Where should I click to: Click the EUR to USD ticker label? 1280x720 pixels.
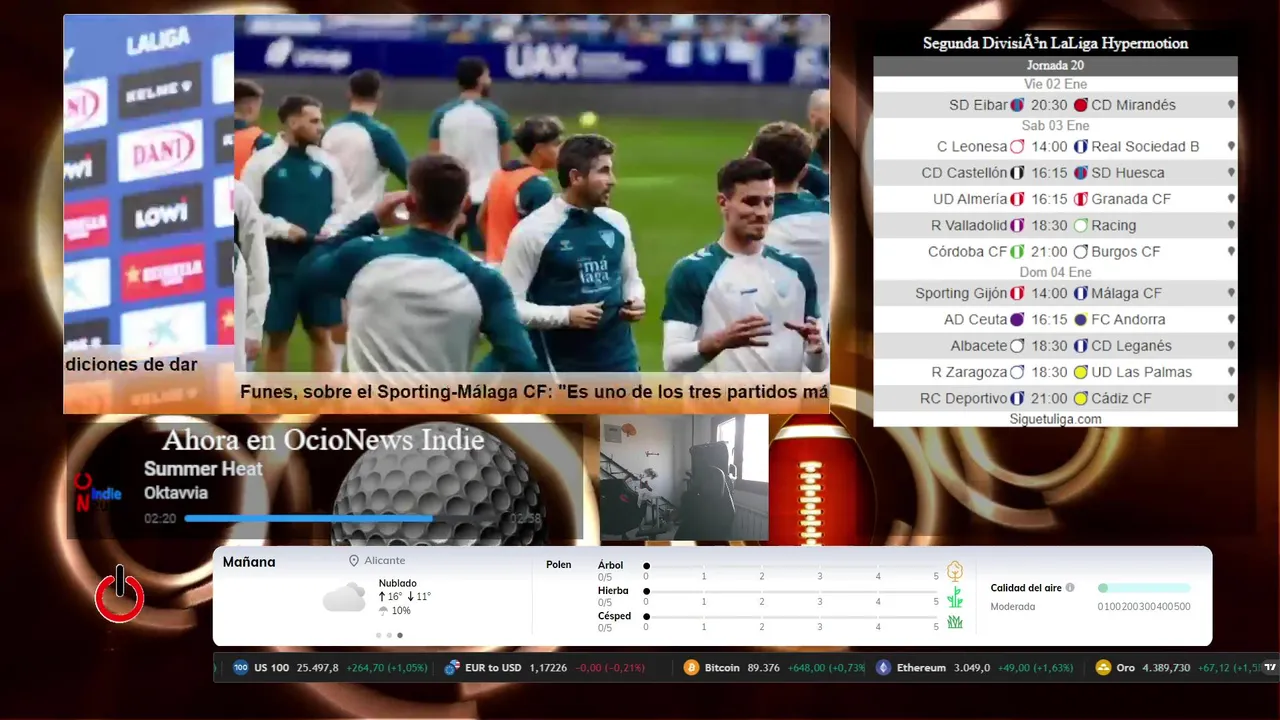coord(493,668)
